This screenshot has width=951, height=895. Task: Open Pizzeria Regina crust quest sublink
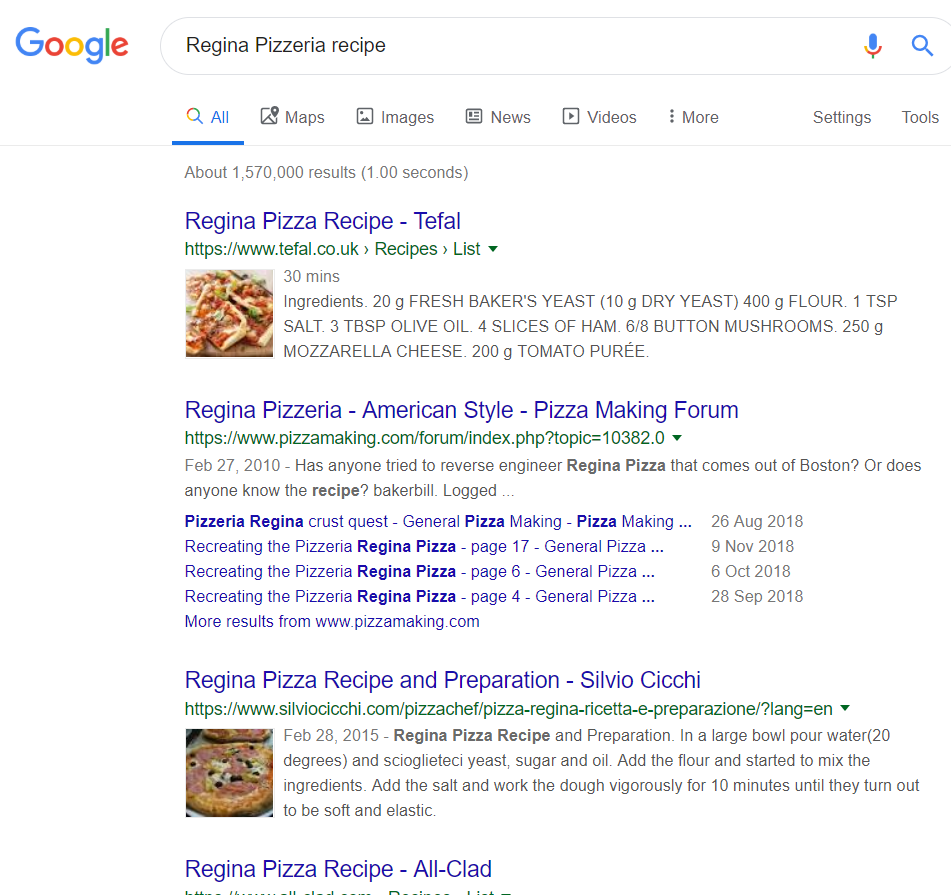(438, 521)
